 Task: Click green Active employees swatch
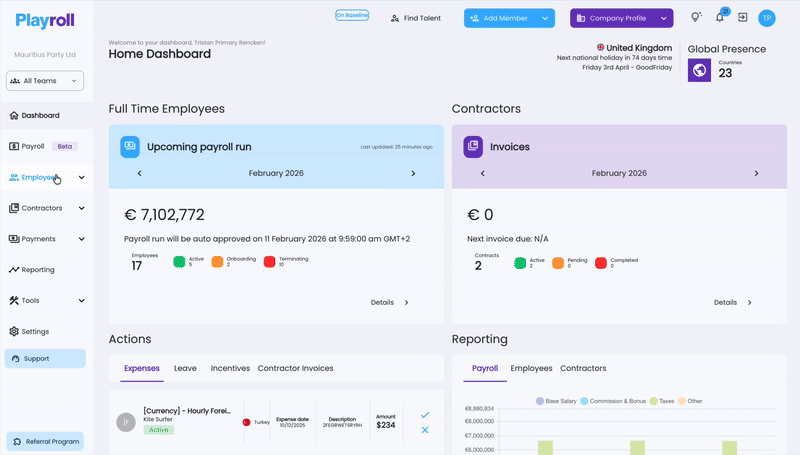tap(179, 262)
